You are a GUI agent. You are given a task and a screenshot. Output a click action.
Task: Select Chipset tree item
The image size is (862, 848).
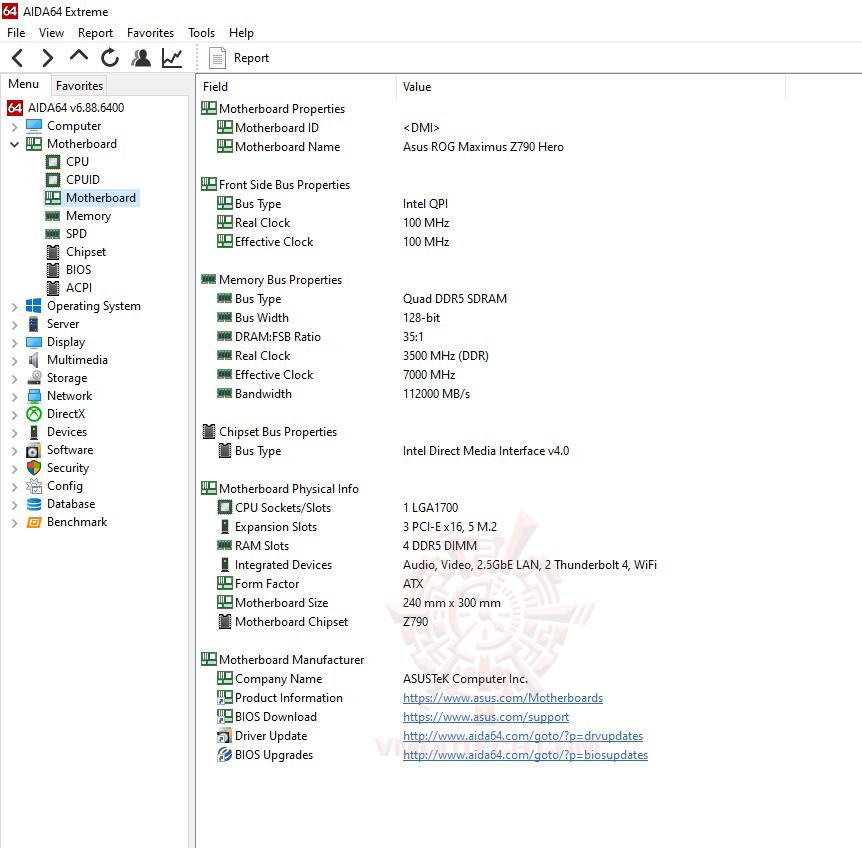click(86, 252)
